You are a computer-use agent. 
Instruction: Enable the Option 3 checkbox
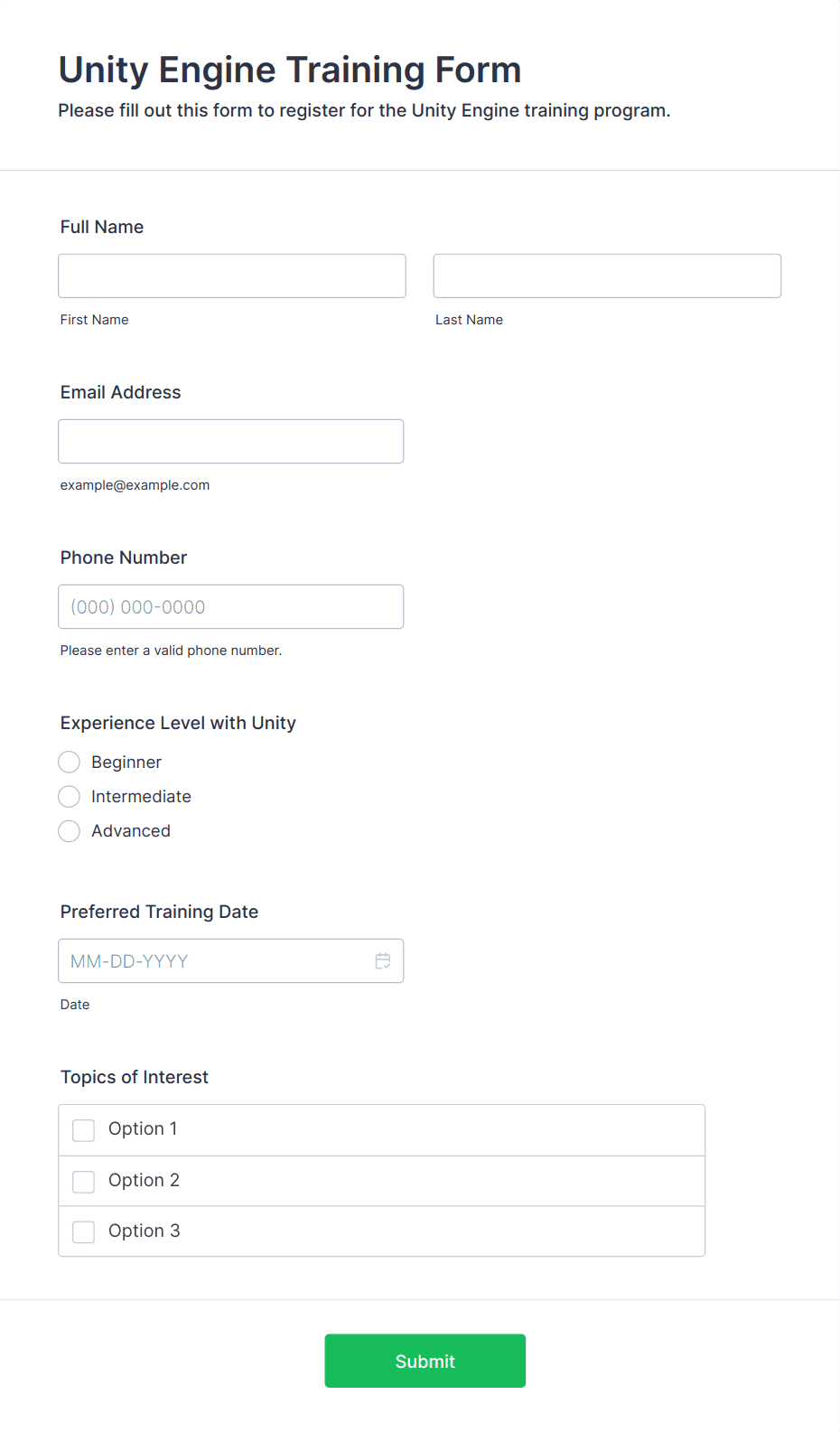click(84, 1232)
